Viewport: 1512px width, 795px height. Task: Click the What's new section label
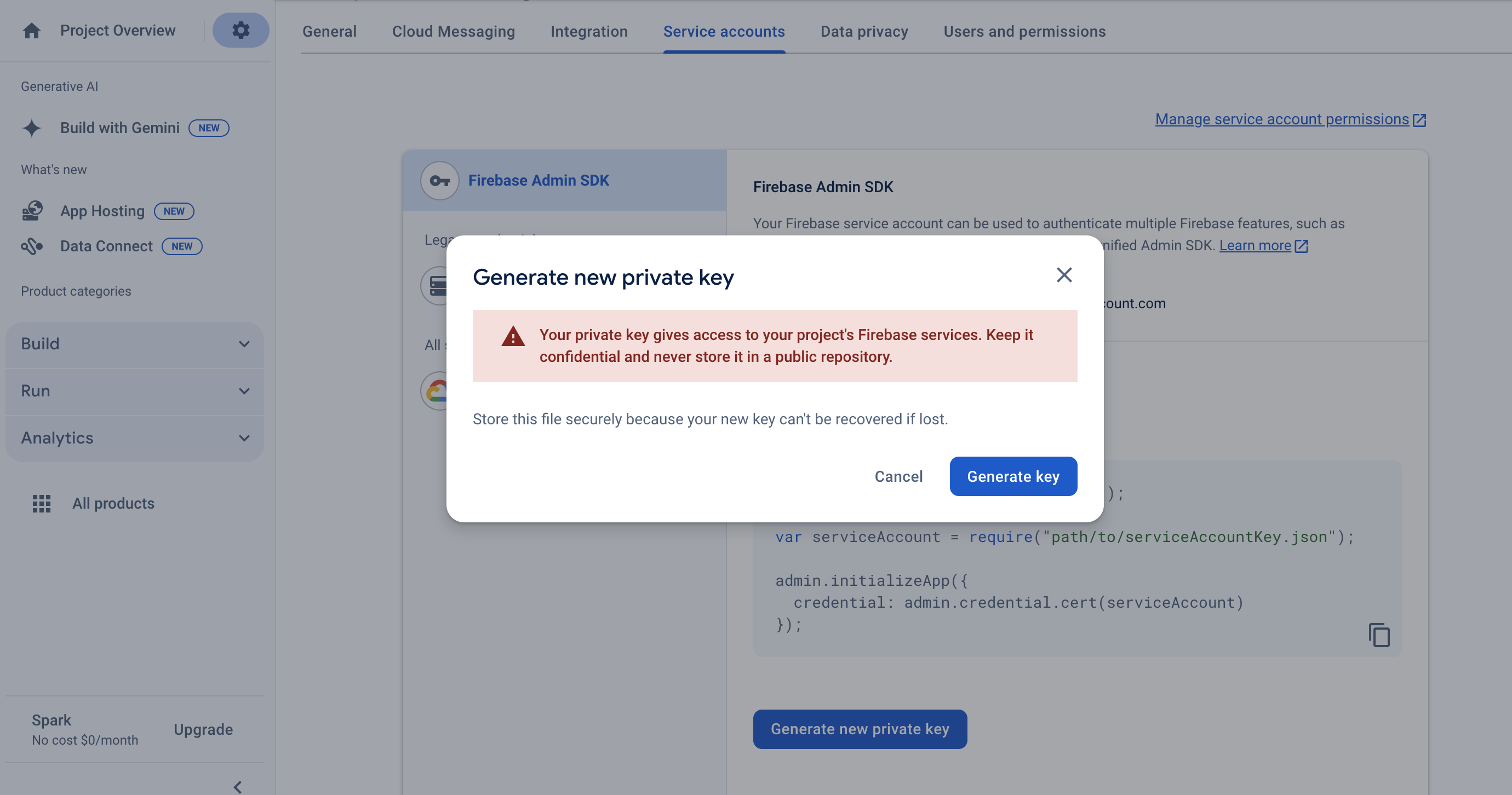[54, 170]
